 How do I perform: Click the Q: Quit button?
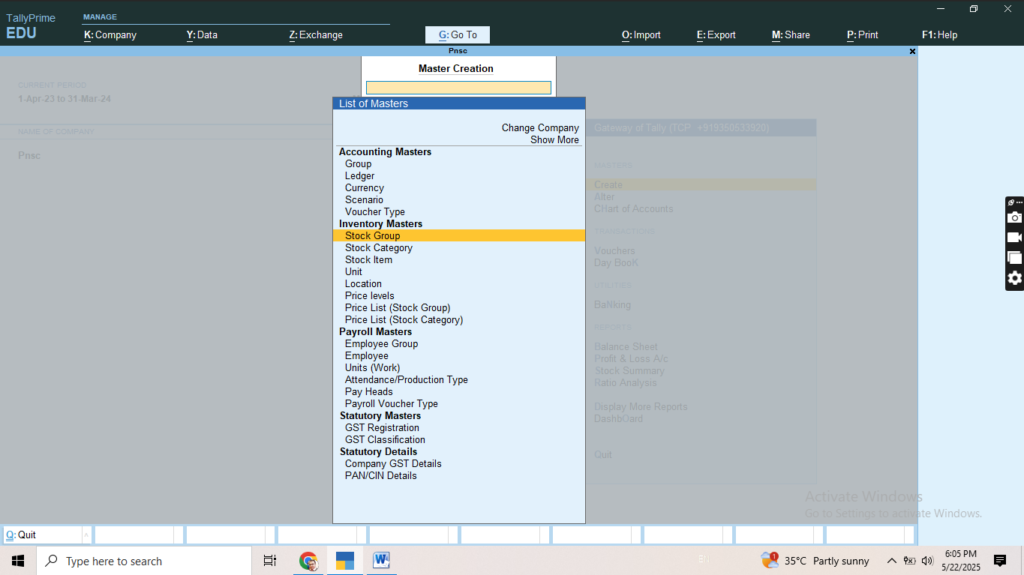pos(46,534)
